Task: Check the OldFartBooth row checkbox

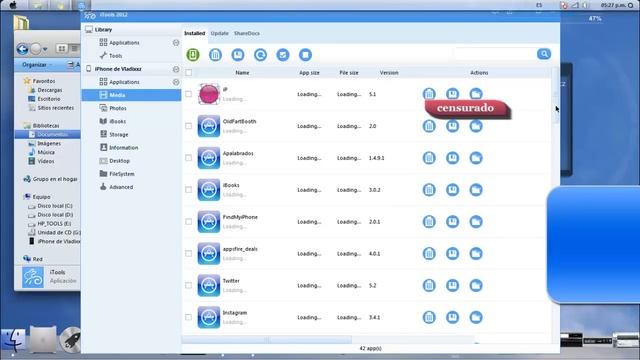Action: [x=189, y=126]
